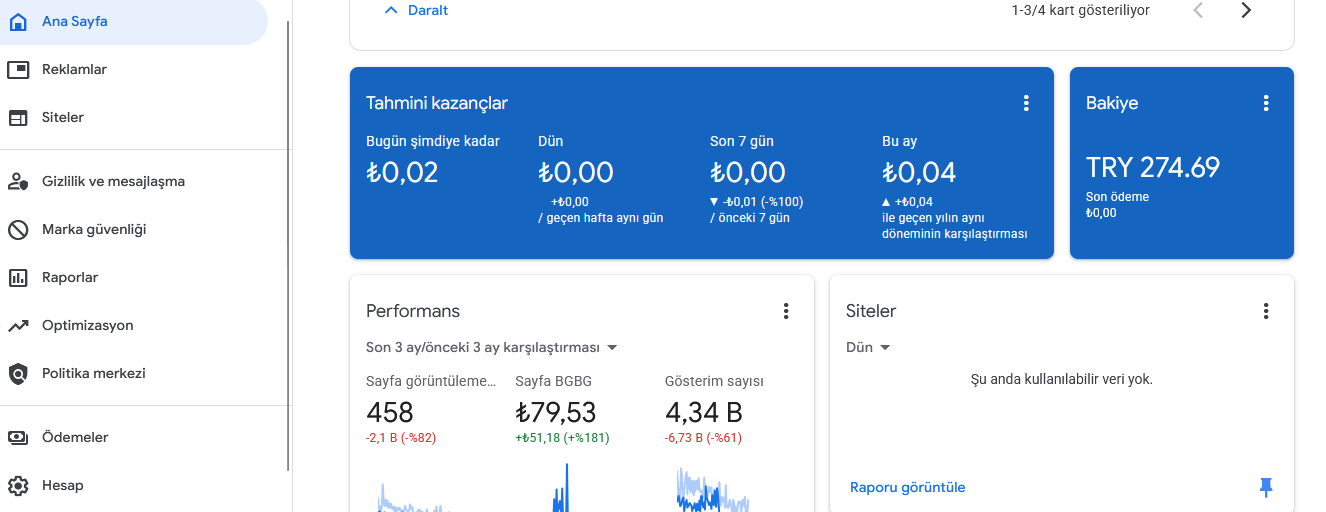Open Optimizasyon in the sidebar
1326x512 pixels.
click(134, 325)
